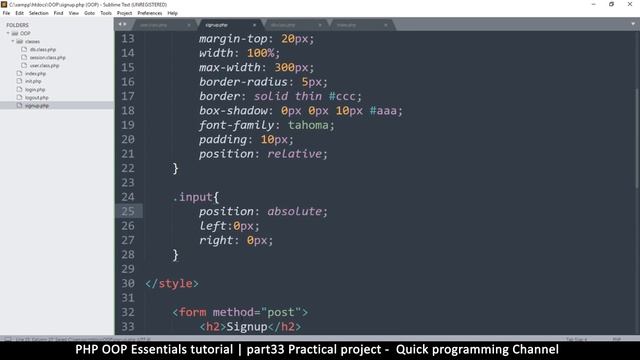640x360 pixels.
Task: Open the View menu
Action: click(73, 13)
